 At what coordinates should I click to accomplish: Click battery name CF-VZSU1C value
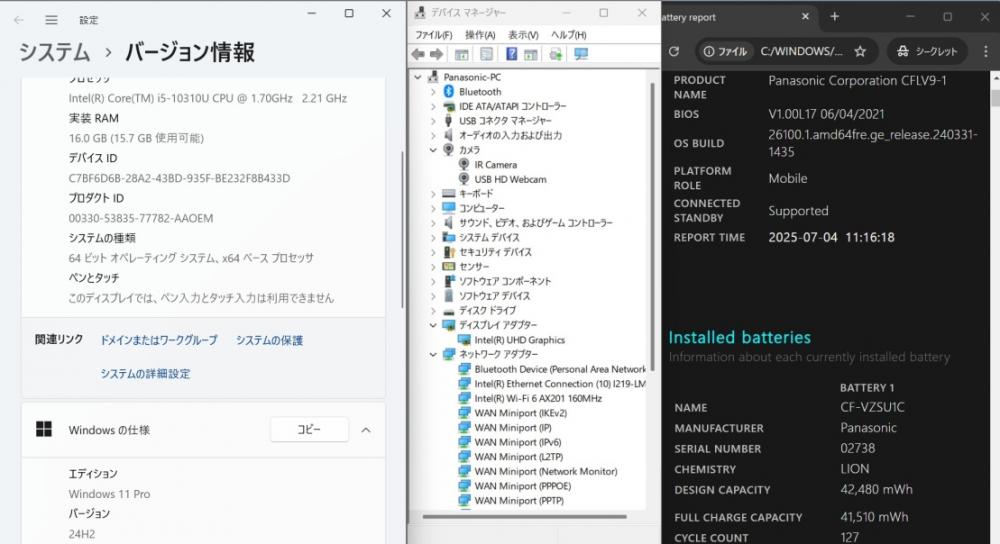pos(872,407)
